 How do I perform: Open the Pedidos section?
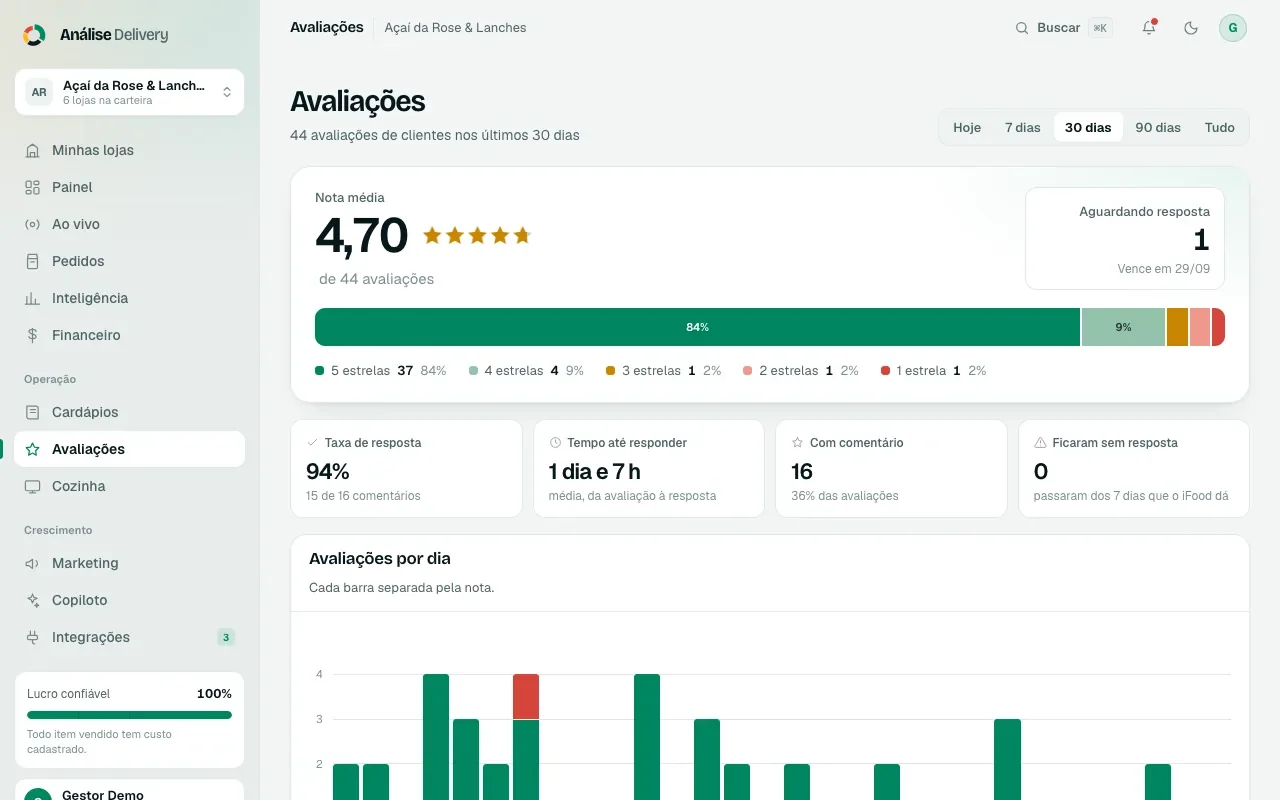pyautogui.click(x=129, y=261)
